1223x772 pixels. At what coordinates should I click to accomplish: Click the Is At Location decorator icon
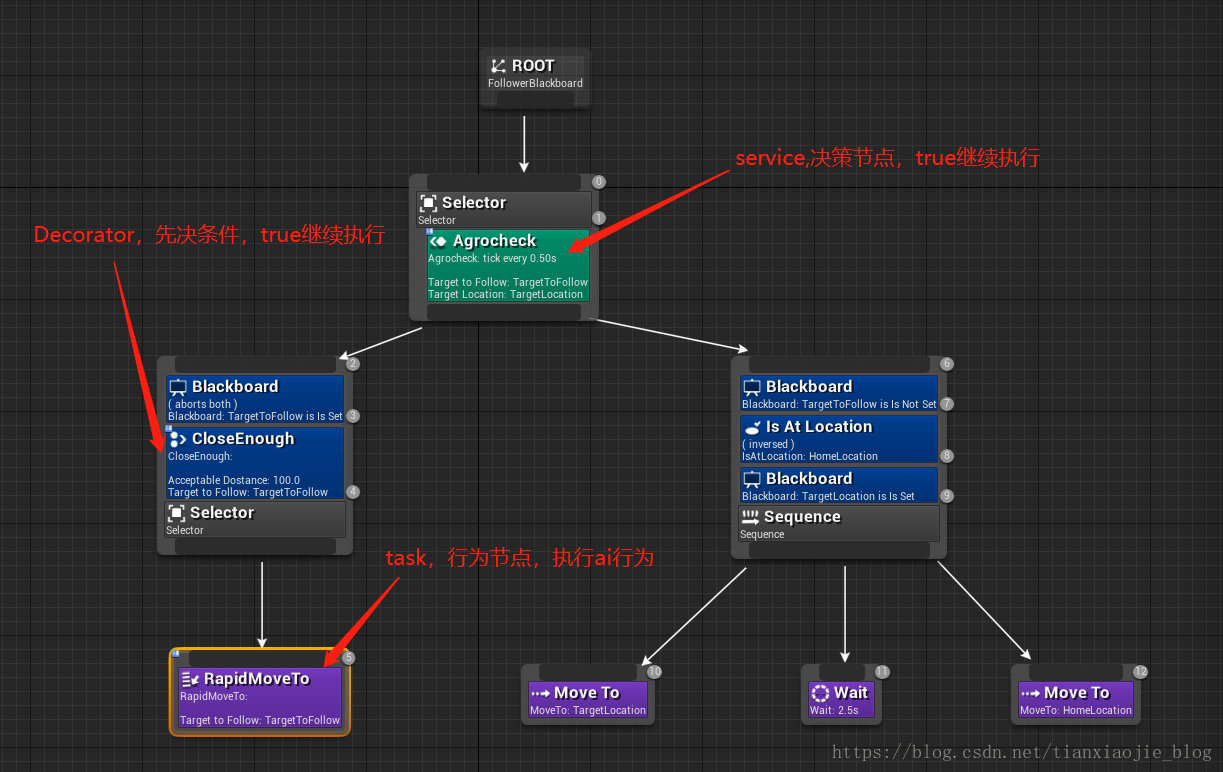point(752,427)
